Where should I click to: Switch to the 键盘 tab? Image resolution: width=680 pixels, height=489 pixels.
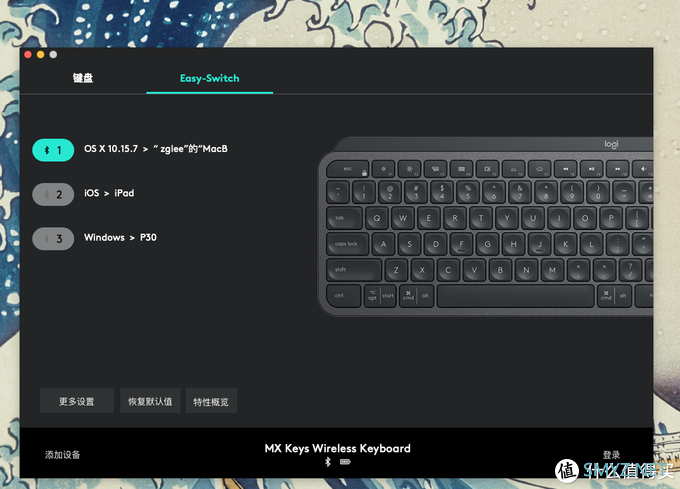point(83,78)
